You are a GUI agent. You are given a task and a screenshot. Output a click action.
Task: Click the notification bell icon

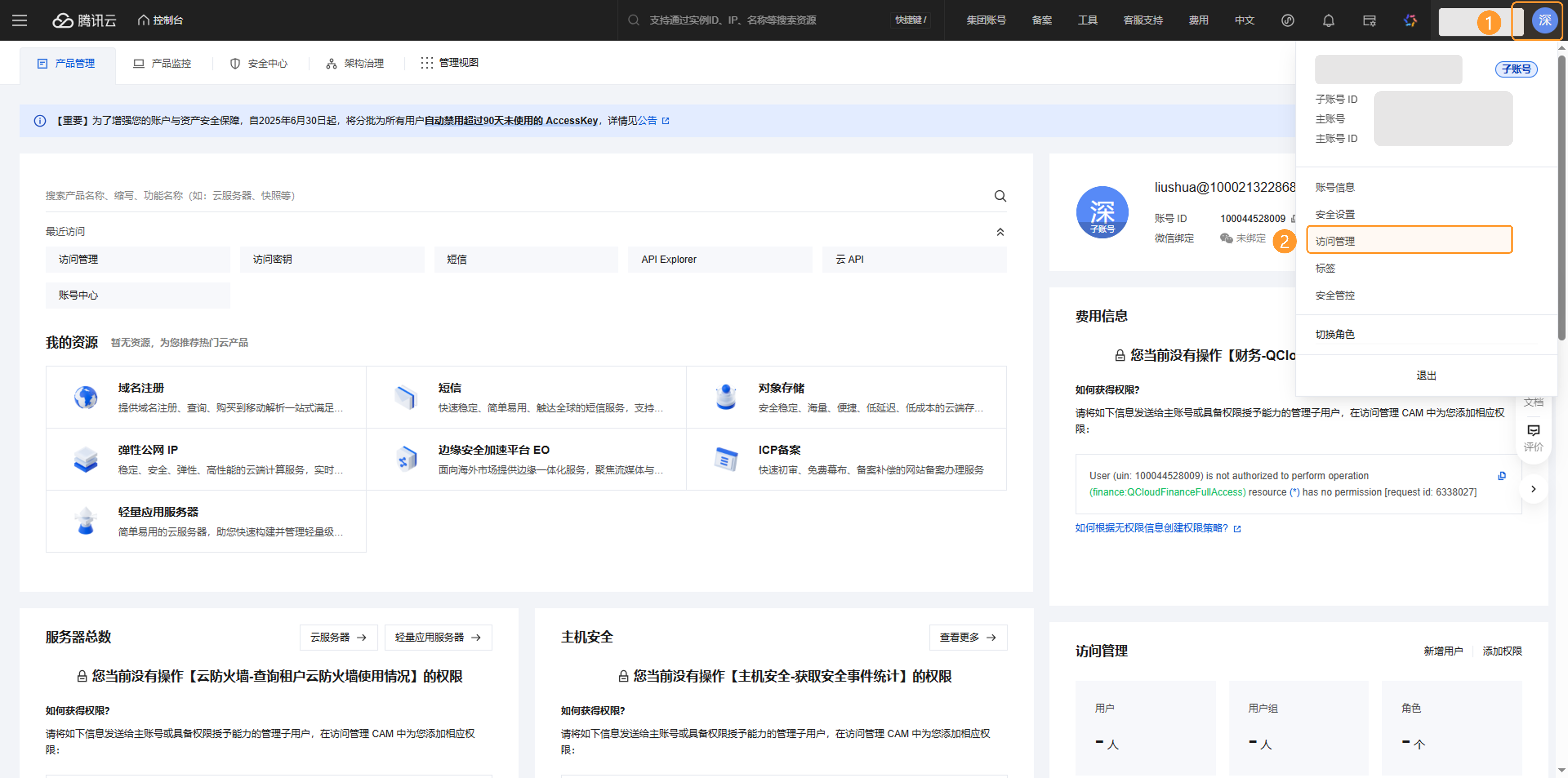click(1328, 20)
